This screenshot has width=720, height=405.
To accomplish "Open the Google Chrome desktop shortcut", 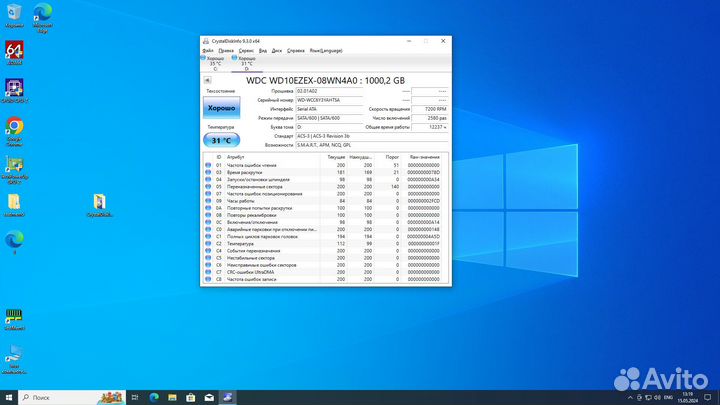I will [x=14, y=132].
